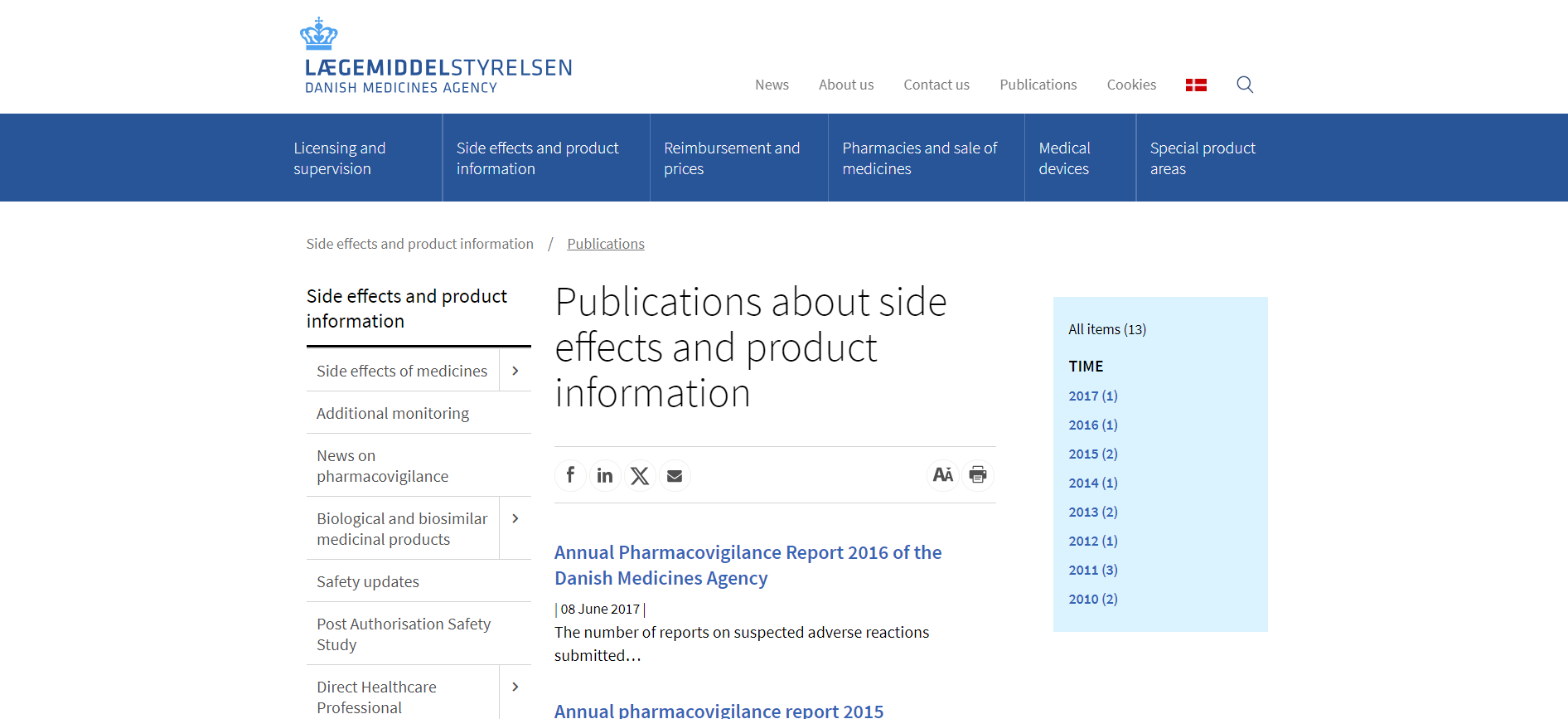Filter publications by year 2011

[1092, 570]
